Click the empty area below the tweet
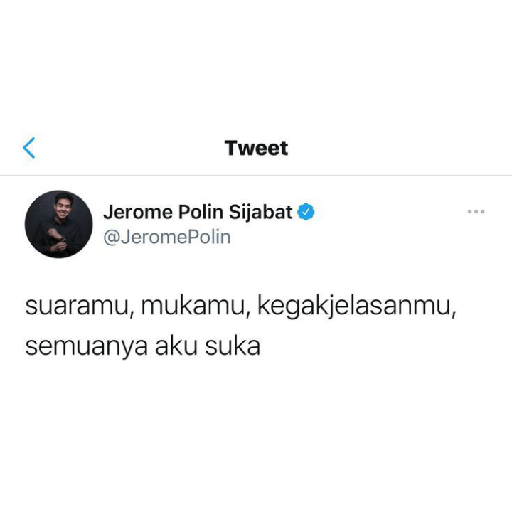The image size is (512, 512). point(256,433)
